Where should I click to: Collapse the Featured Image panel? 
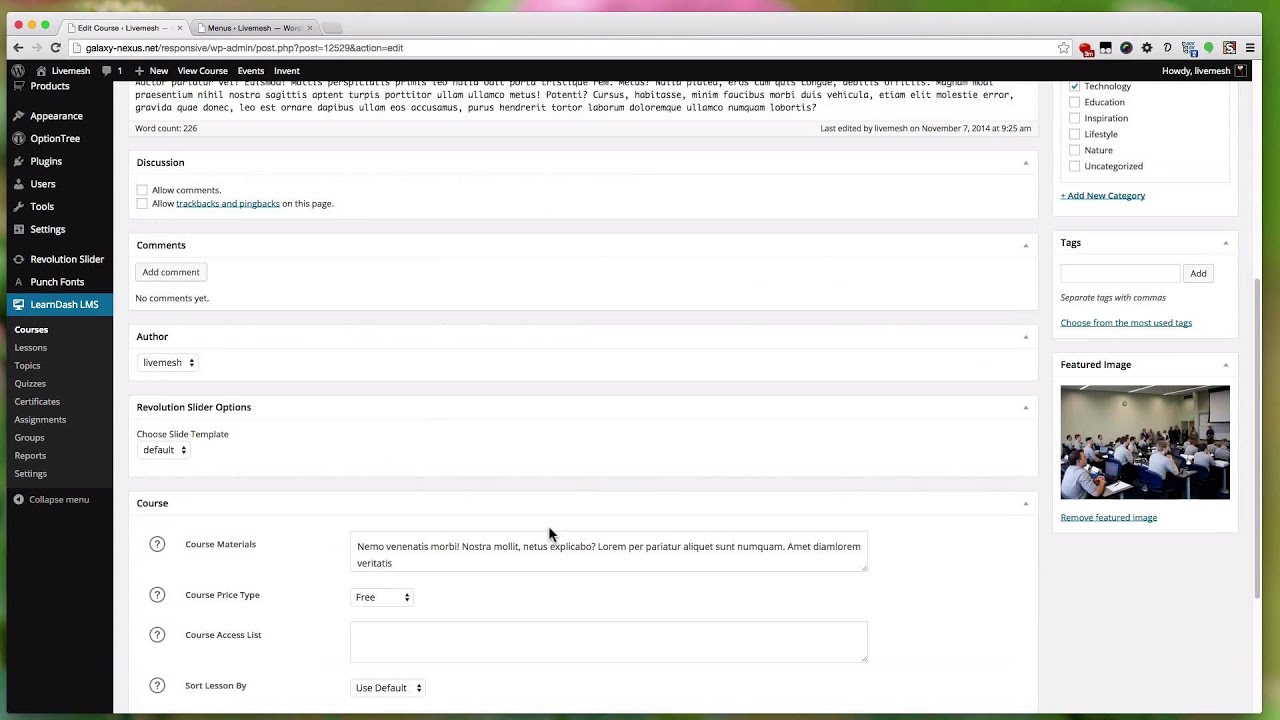[1225, 365]
